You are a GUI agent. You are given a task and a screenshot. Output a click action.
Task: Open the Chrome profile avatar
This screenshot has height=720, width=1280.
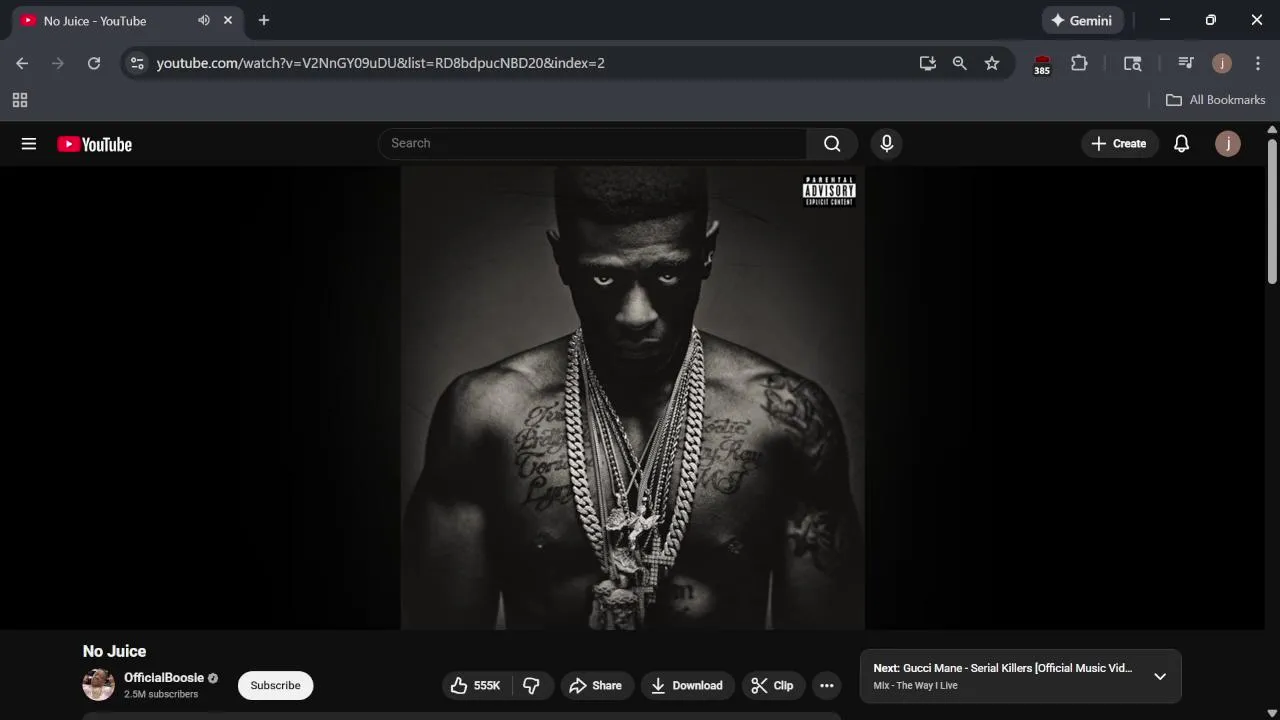(x=1222, y=63)
